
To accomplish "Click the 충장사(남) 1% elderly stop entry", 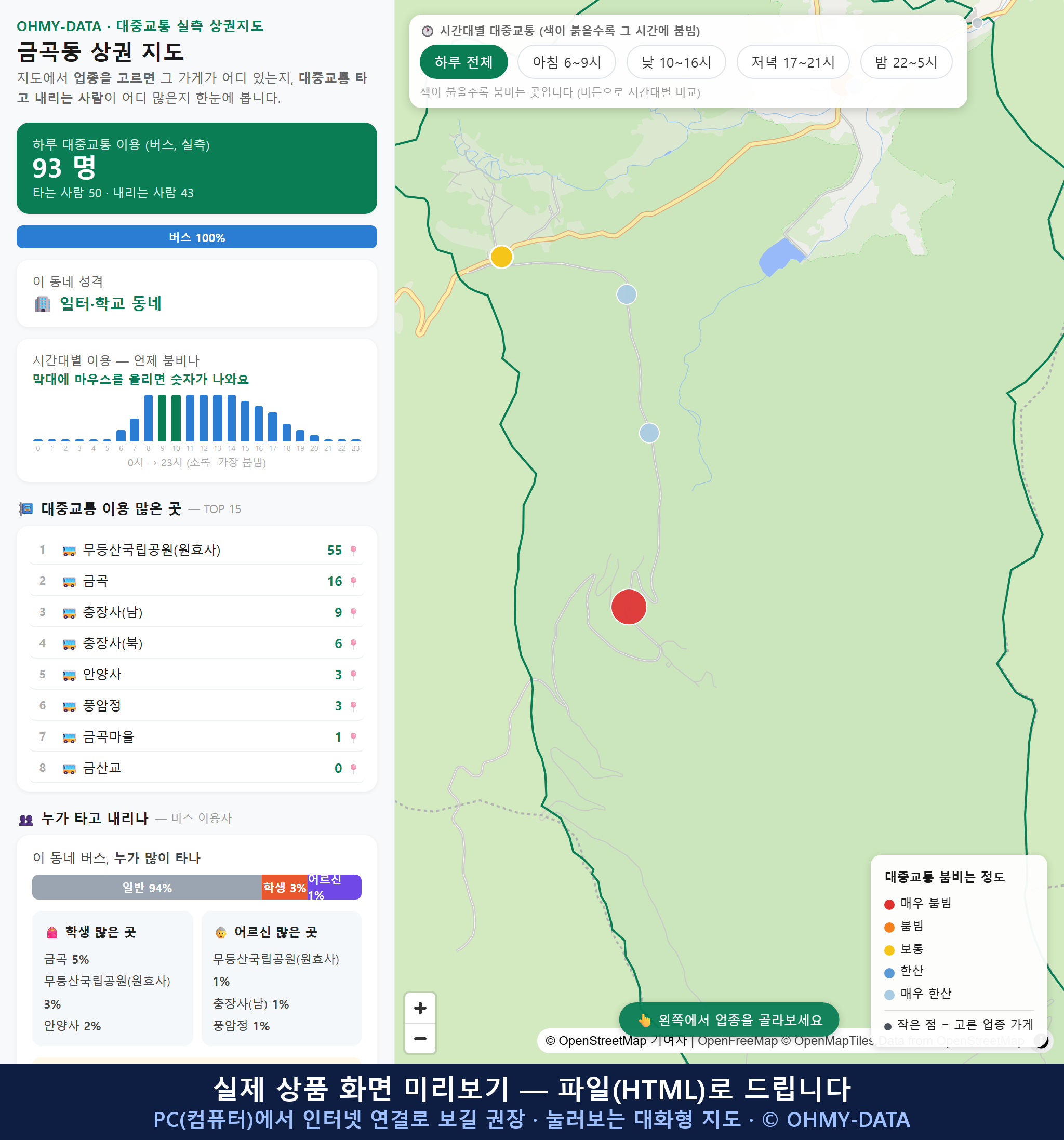I will 250,1004.
